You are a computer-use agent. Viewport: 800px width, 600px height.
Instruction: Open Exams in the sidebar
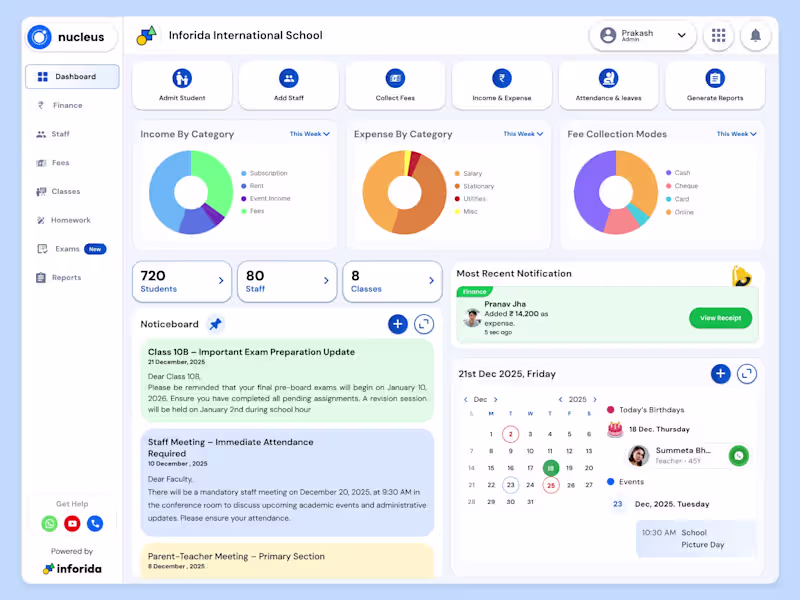pyautogui.click(x=72, y=249)
